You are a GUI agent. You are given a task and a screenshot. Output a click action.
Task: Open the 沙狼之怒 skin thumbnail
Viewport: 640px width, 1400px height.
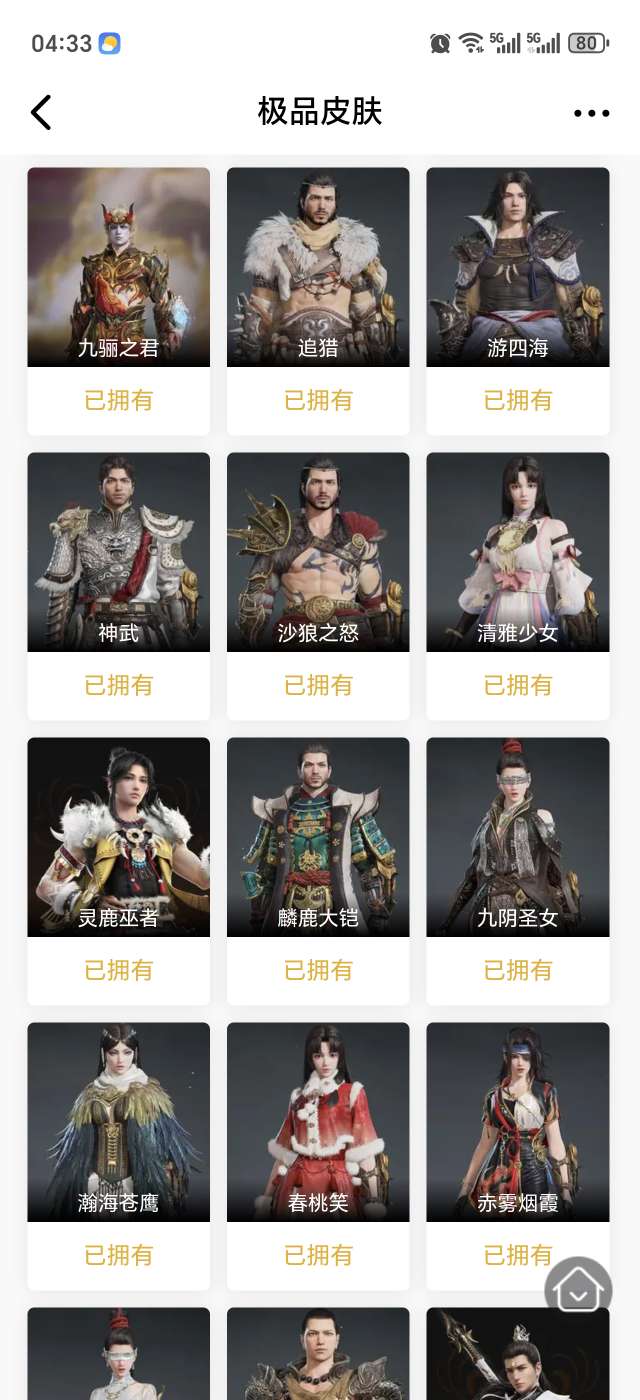[x=318, y=552]
